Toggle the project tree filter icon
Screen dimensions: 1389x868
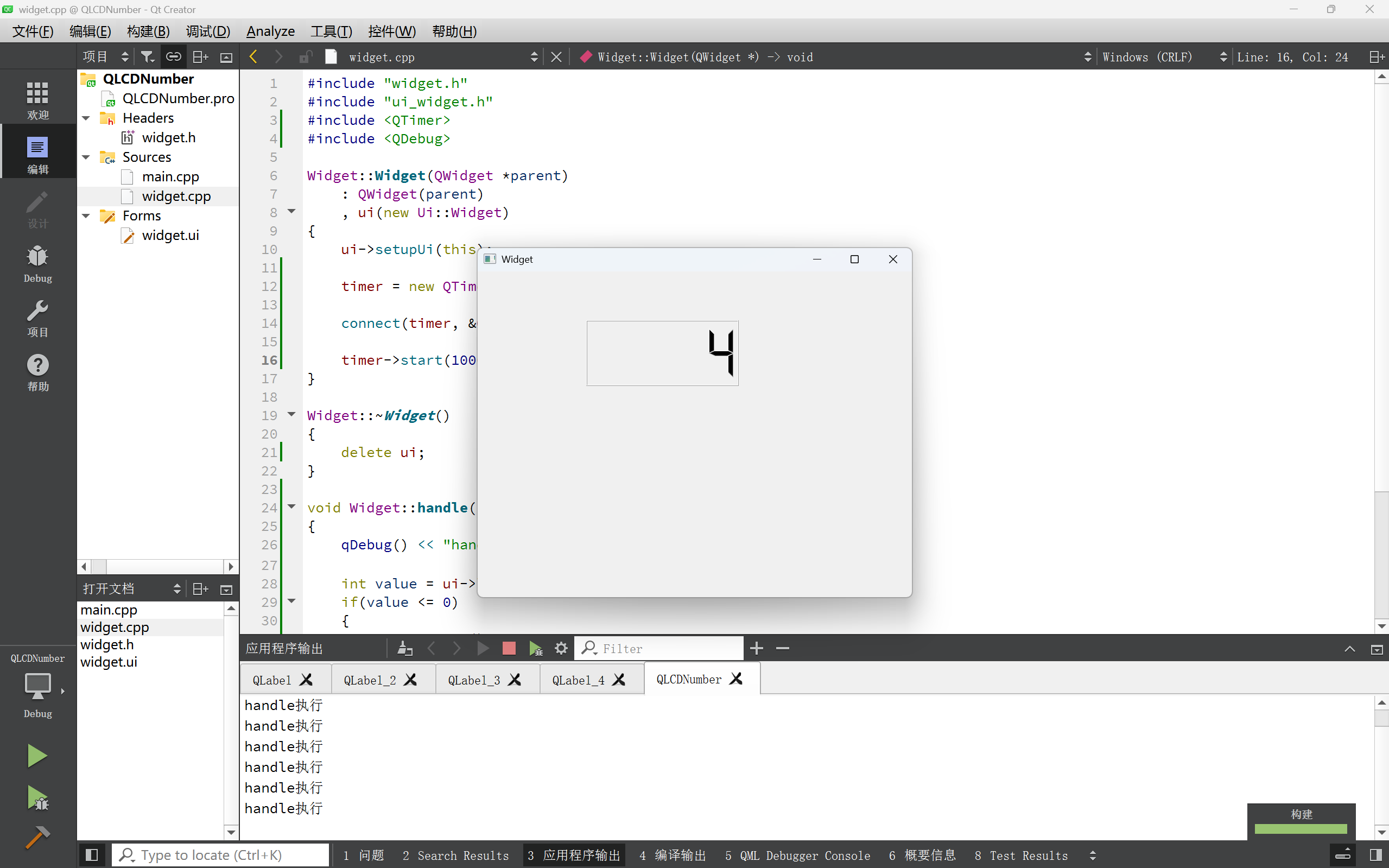coord(148,57)
